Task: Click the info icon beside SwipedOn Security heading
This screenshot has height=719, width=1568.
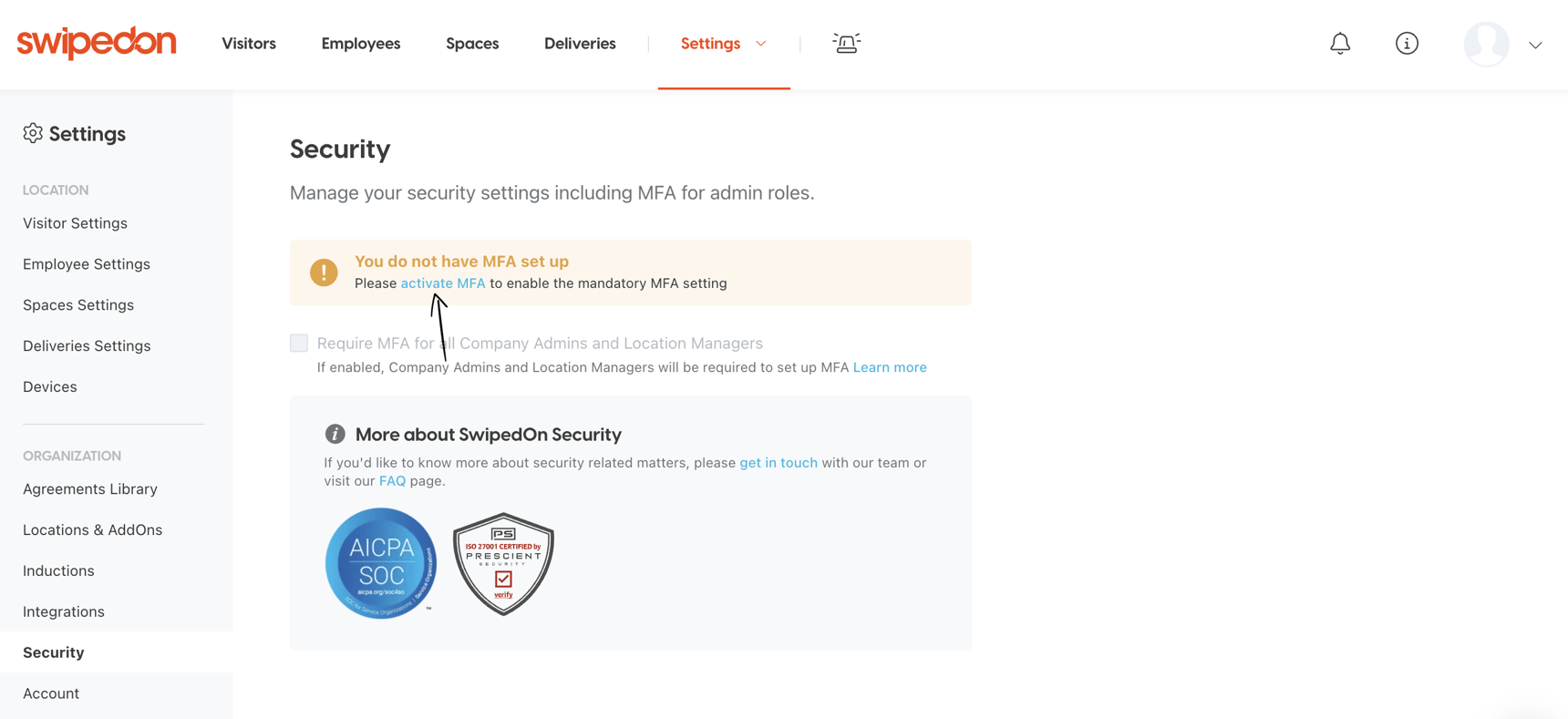Action: 336,435
